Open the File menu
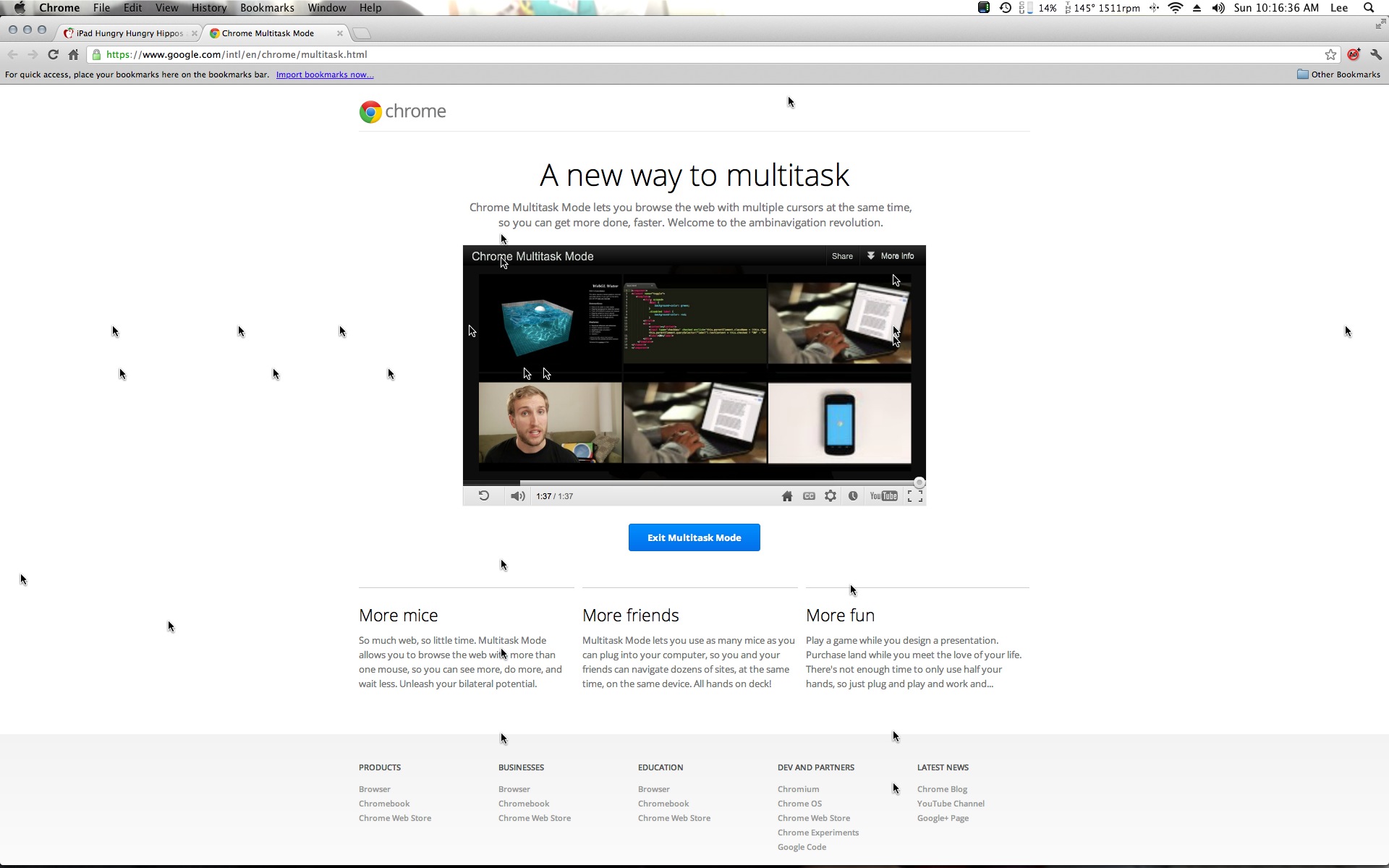The width and height of the screenshot is (1389, 868). (101, 8)
